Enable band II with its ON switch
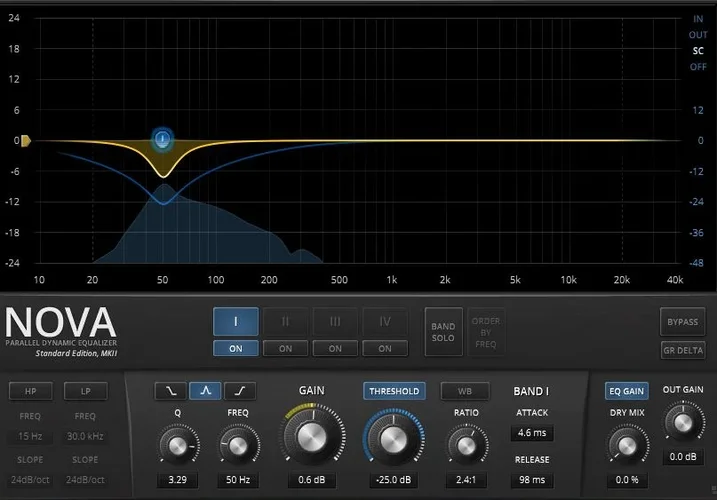Viewport: 717px width, 500px height. point(285,349)
